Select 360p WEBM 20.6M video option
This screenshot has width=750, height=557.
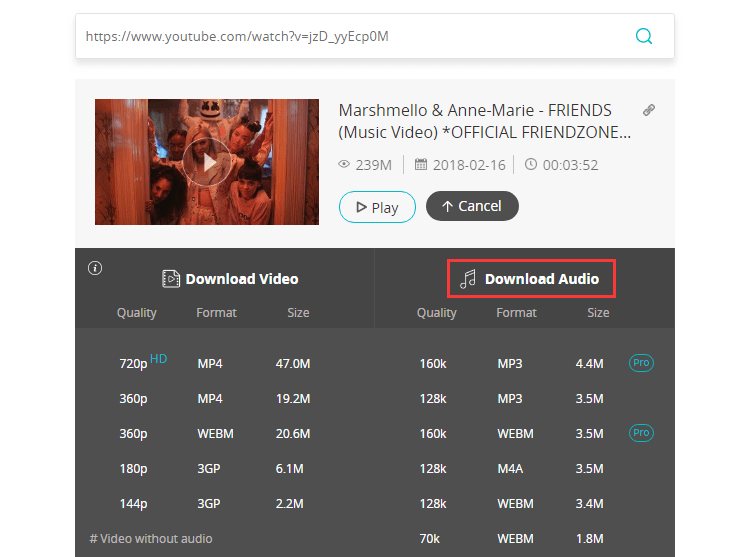point(215,434)
